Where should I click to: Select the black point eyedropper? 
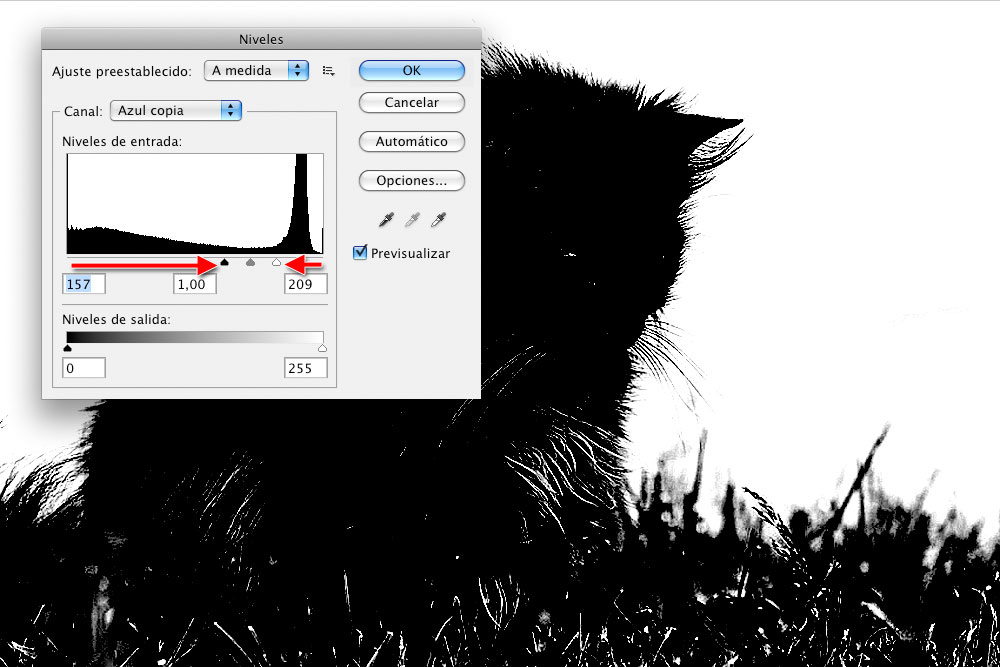[x=386, y=220]
